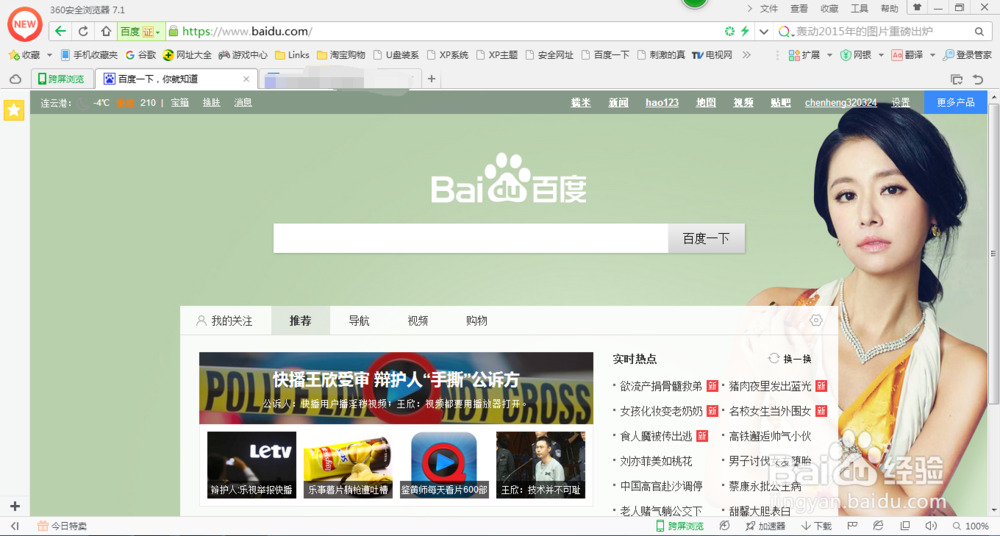Reload the page with the refresh icon

[x=83, y=31]
